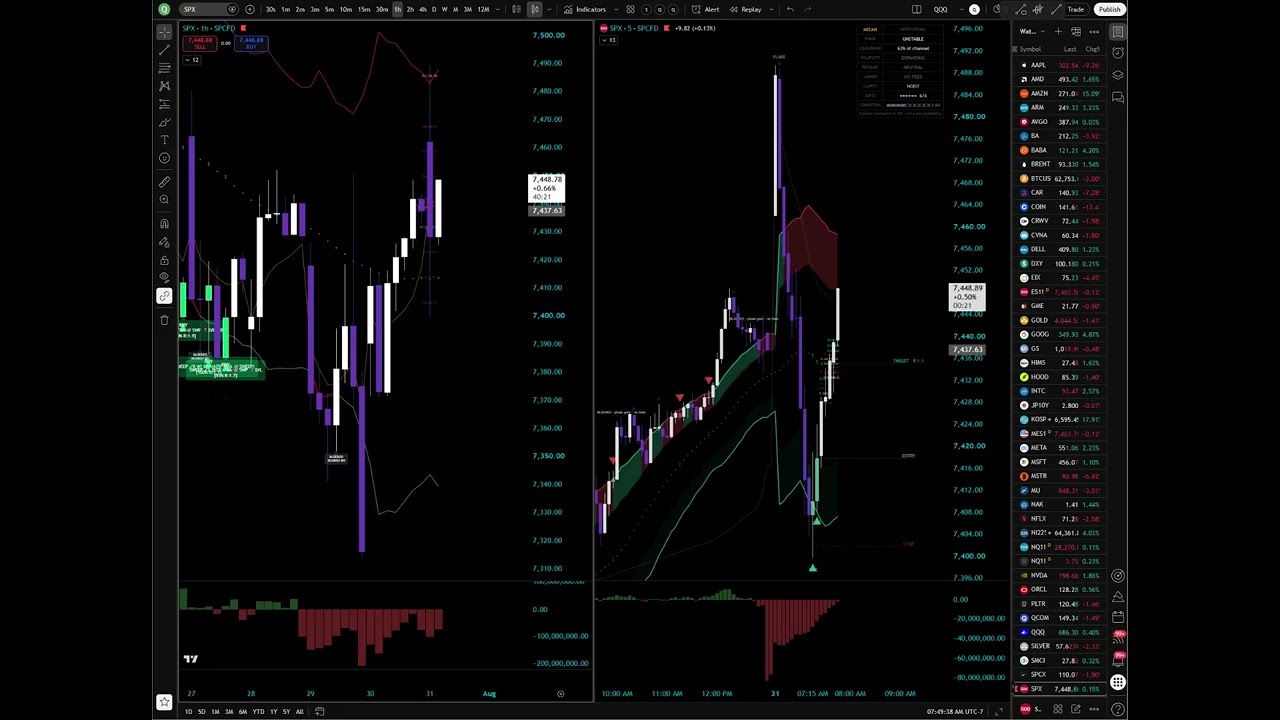Image resolution: width=1280 pixels, height=720 pixels.
Task: Select the 30s timeframe
Action: (270, 9)
